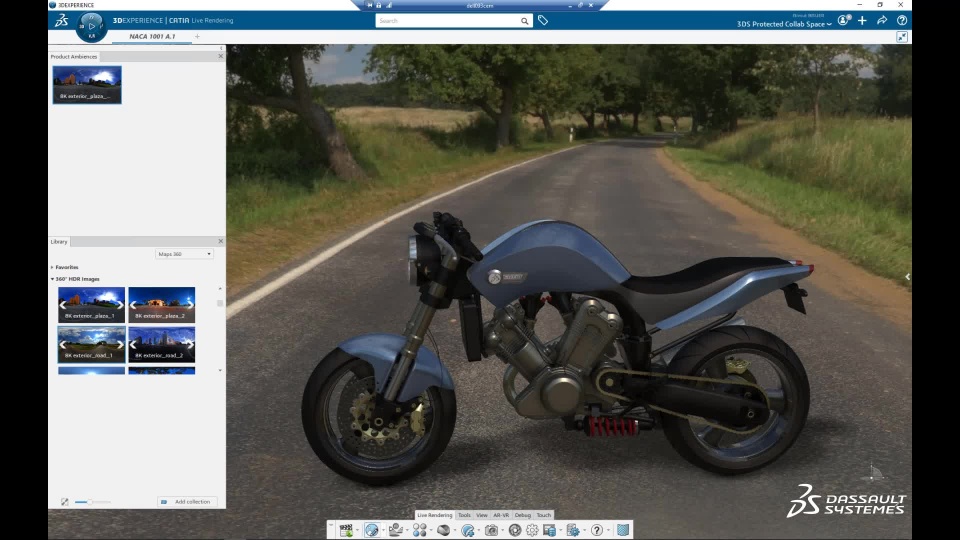Click the camera icon in toolbar
The height and width of the screenshot is (540, 960).
tap(491, 530)
